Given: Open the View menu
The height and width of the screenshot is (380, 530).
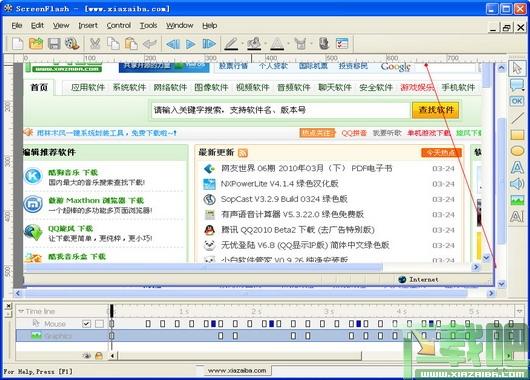Looking at the screenshot, I should click(61, 26).
